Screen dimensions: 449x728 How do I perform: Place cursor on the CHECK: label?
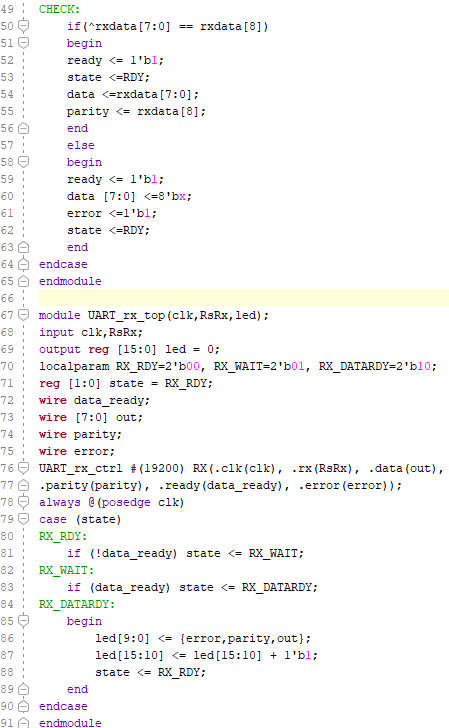(x=59, y=9)
